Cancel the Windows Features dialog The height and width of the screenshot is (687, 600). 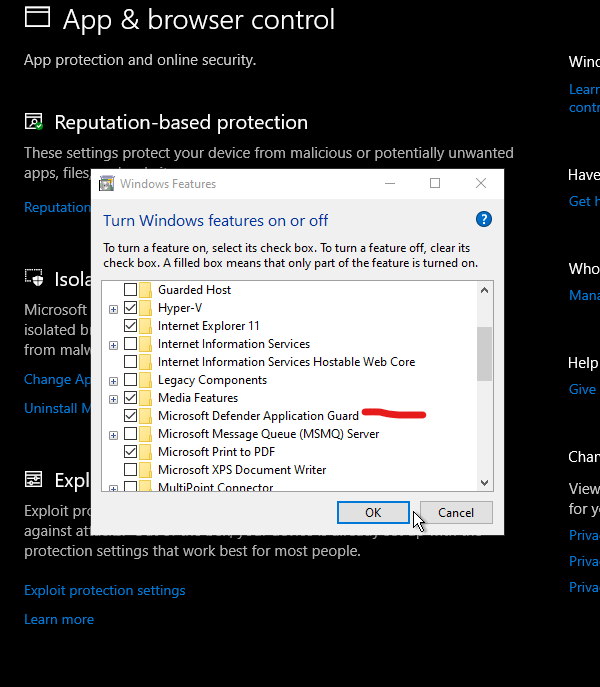pyautogui.click(x=456, y=513)
